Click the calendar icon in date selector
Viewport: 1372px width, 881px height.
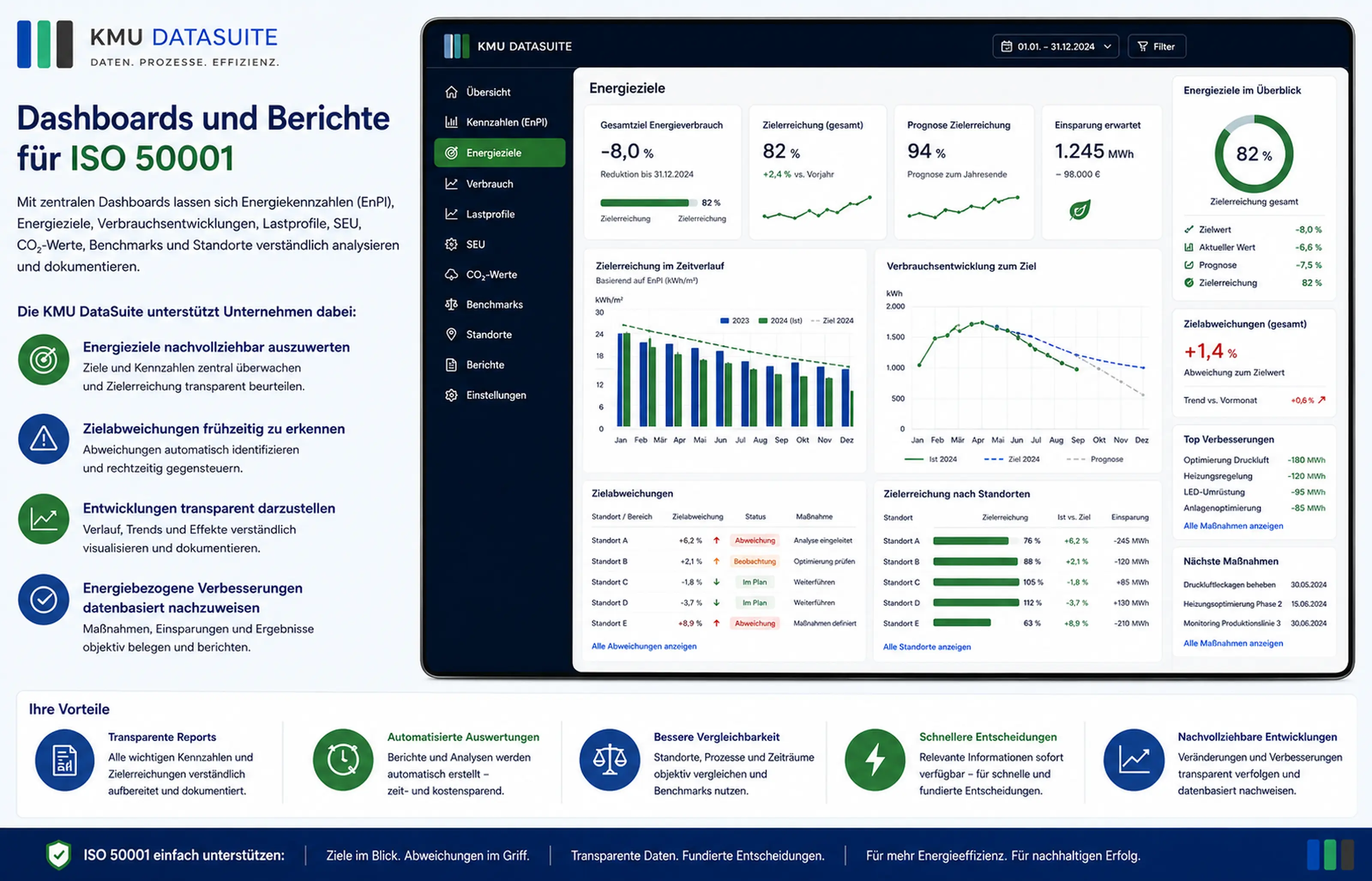(x=1007, y=46)
